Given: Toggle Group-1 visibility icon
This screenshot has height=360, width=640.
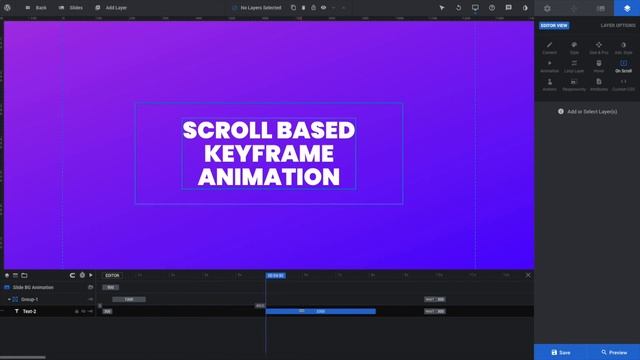Looking at the screenshot, I should click(90, 300).
